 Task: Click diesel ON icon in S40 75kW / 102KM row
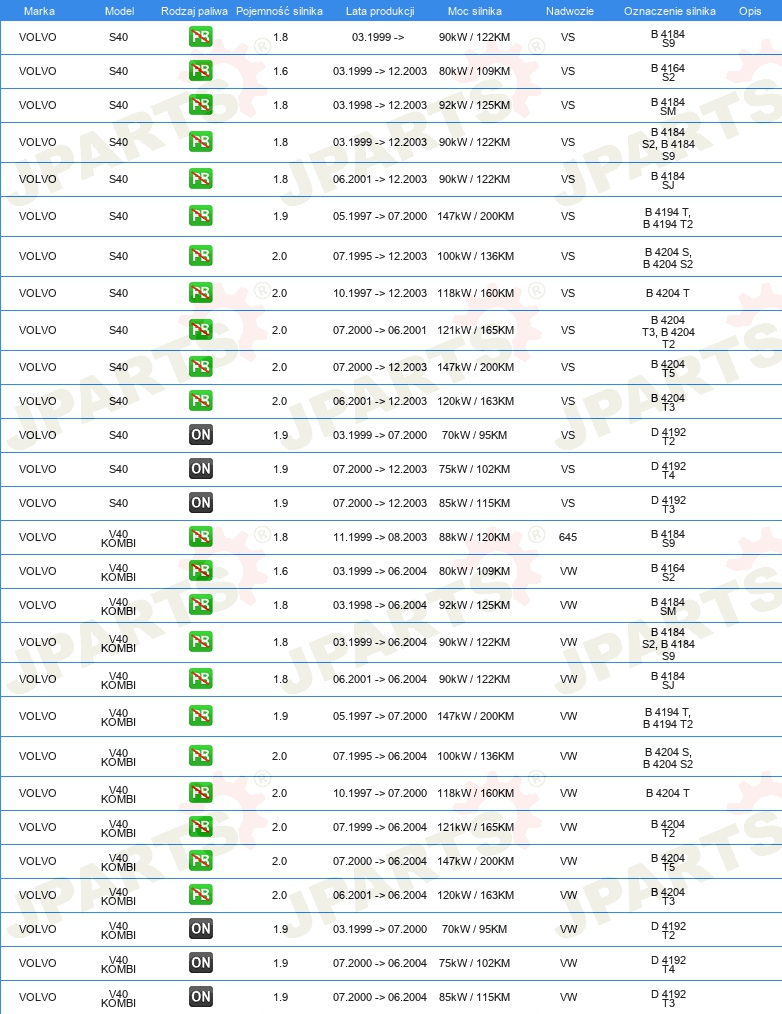point(201,469)
